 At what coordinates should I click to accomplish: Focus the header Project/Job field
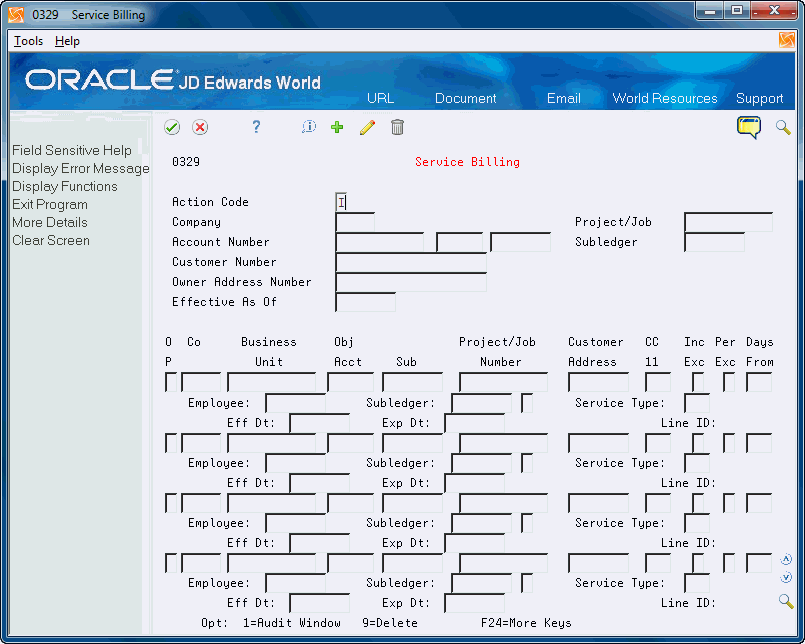pos(728,222)
